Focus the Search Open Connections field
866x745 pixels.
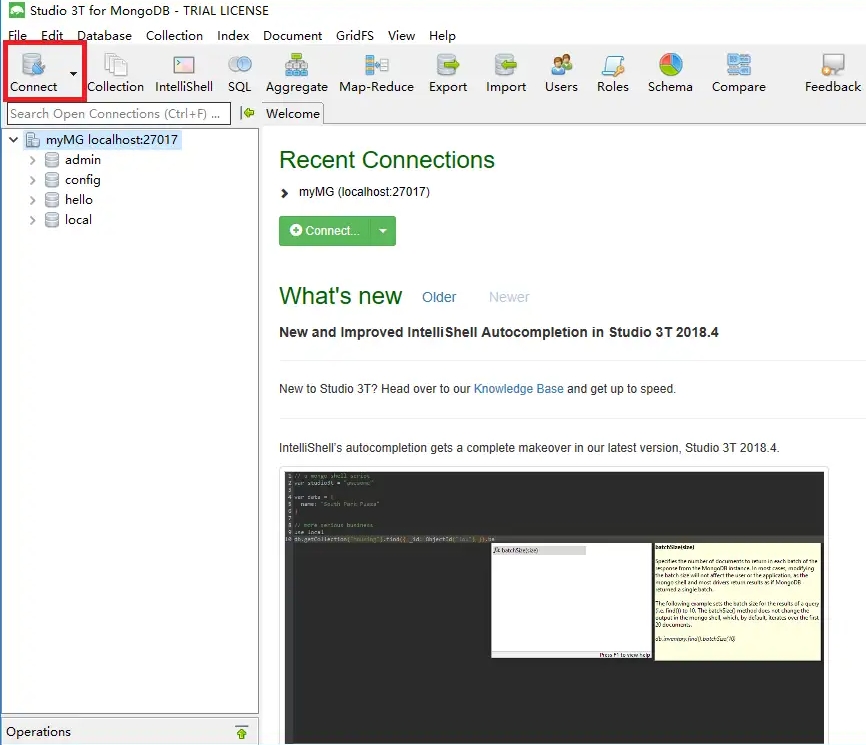119,113
